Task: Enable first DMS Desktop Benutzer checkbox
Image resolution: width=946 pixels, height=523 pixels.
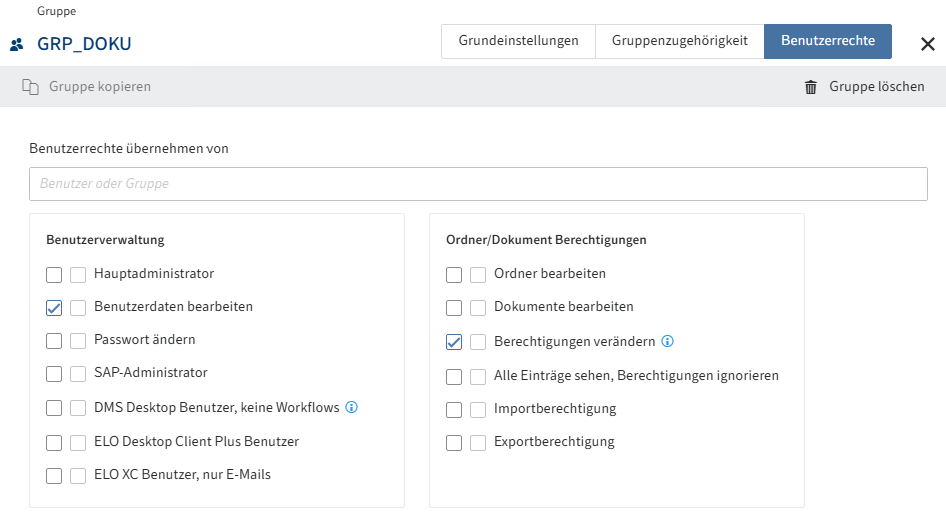Action: click(x=54, y=408)
